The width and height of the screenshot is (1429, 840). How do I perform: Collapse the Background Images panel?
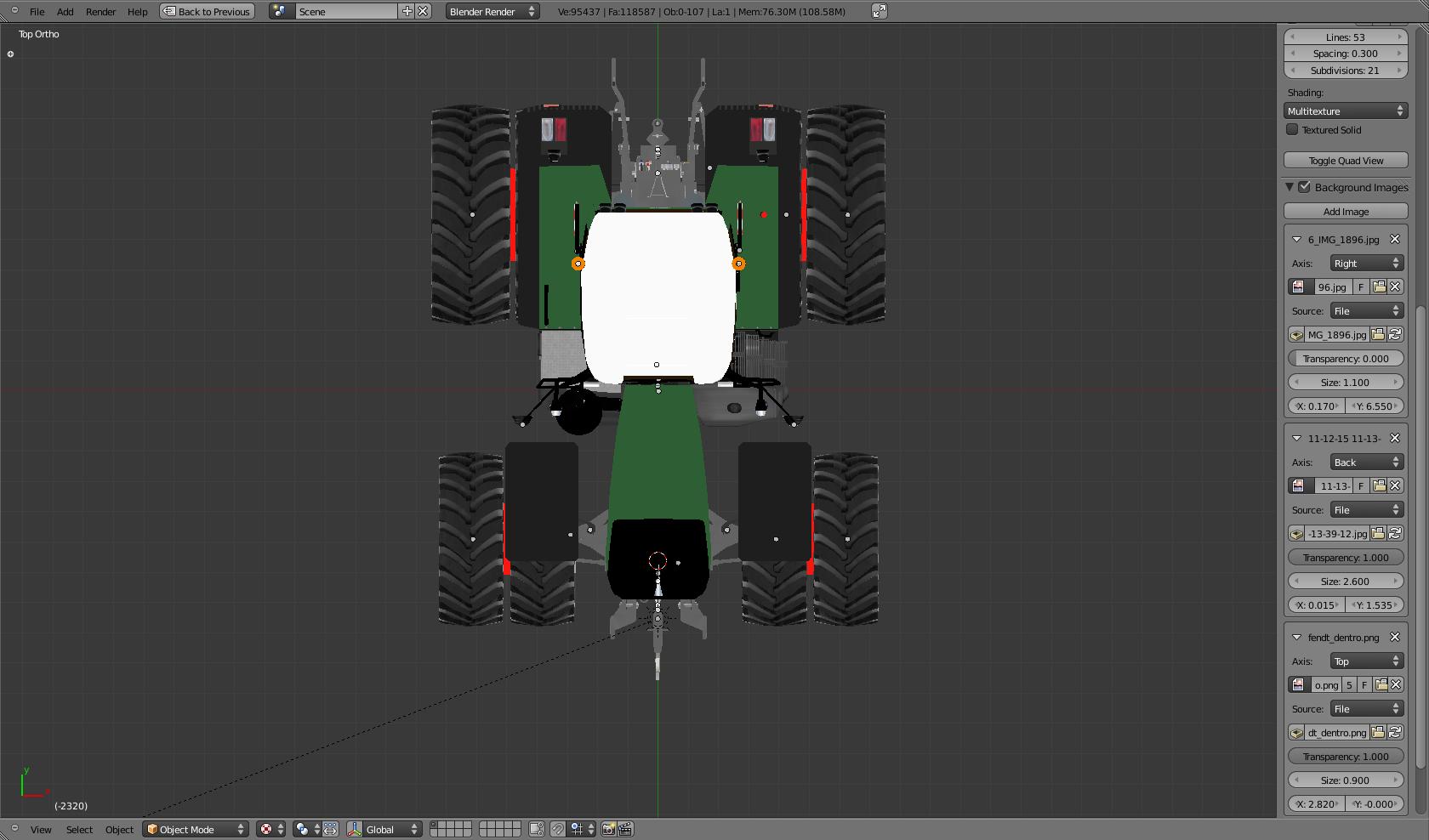point(1290,187)
